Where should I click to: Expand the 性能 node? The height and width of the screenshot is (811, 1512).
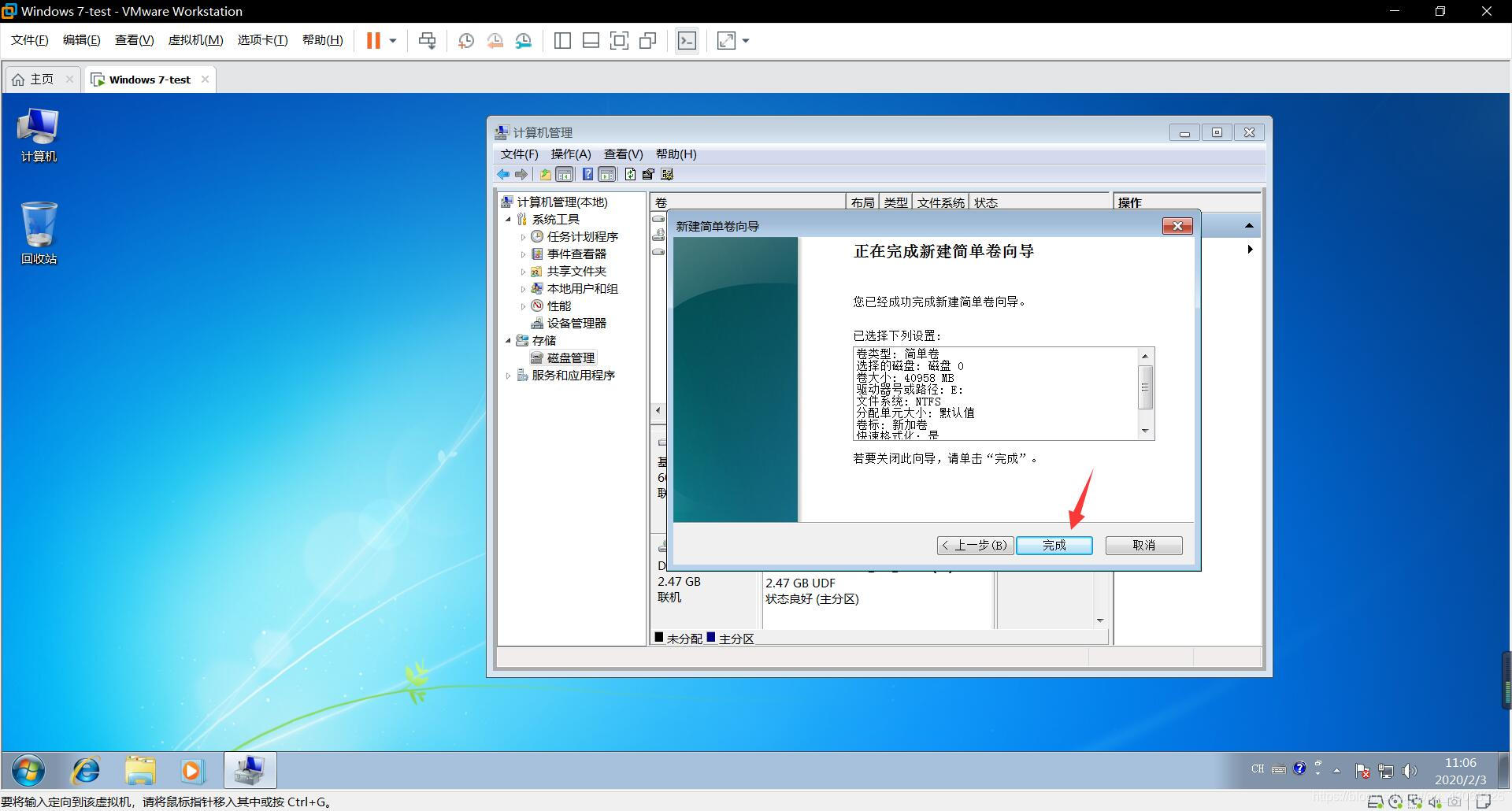(x=524, y=306)
